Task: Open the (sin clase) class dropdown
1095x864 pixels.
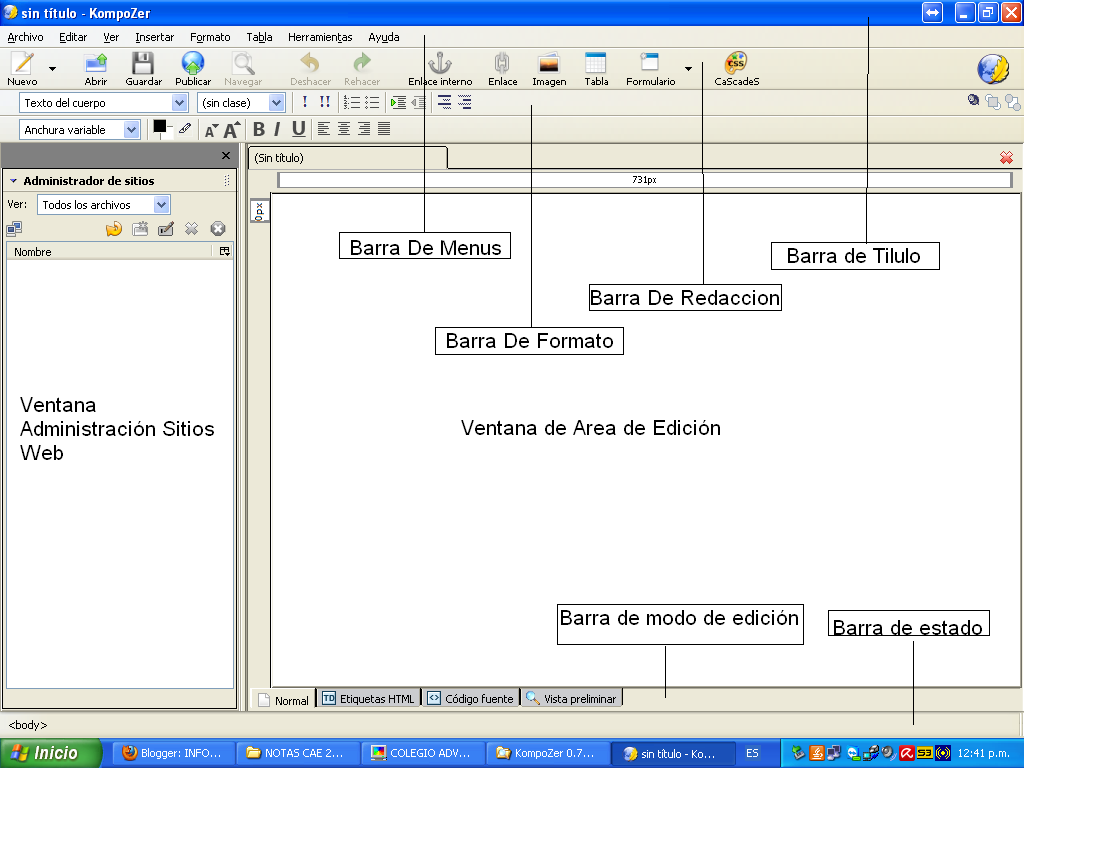Action: pos(277,103)
